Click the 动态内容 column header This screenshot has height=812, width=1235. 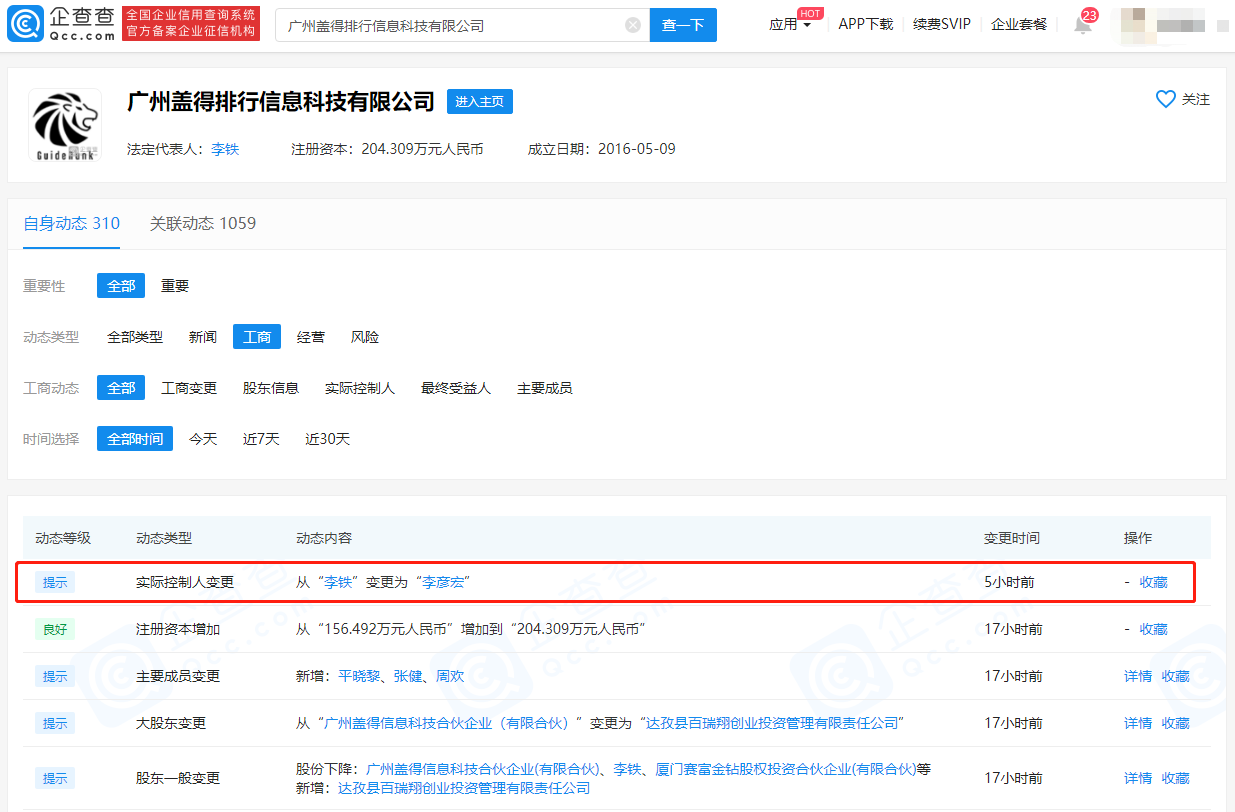[324, 538]
